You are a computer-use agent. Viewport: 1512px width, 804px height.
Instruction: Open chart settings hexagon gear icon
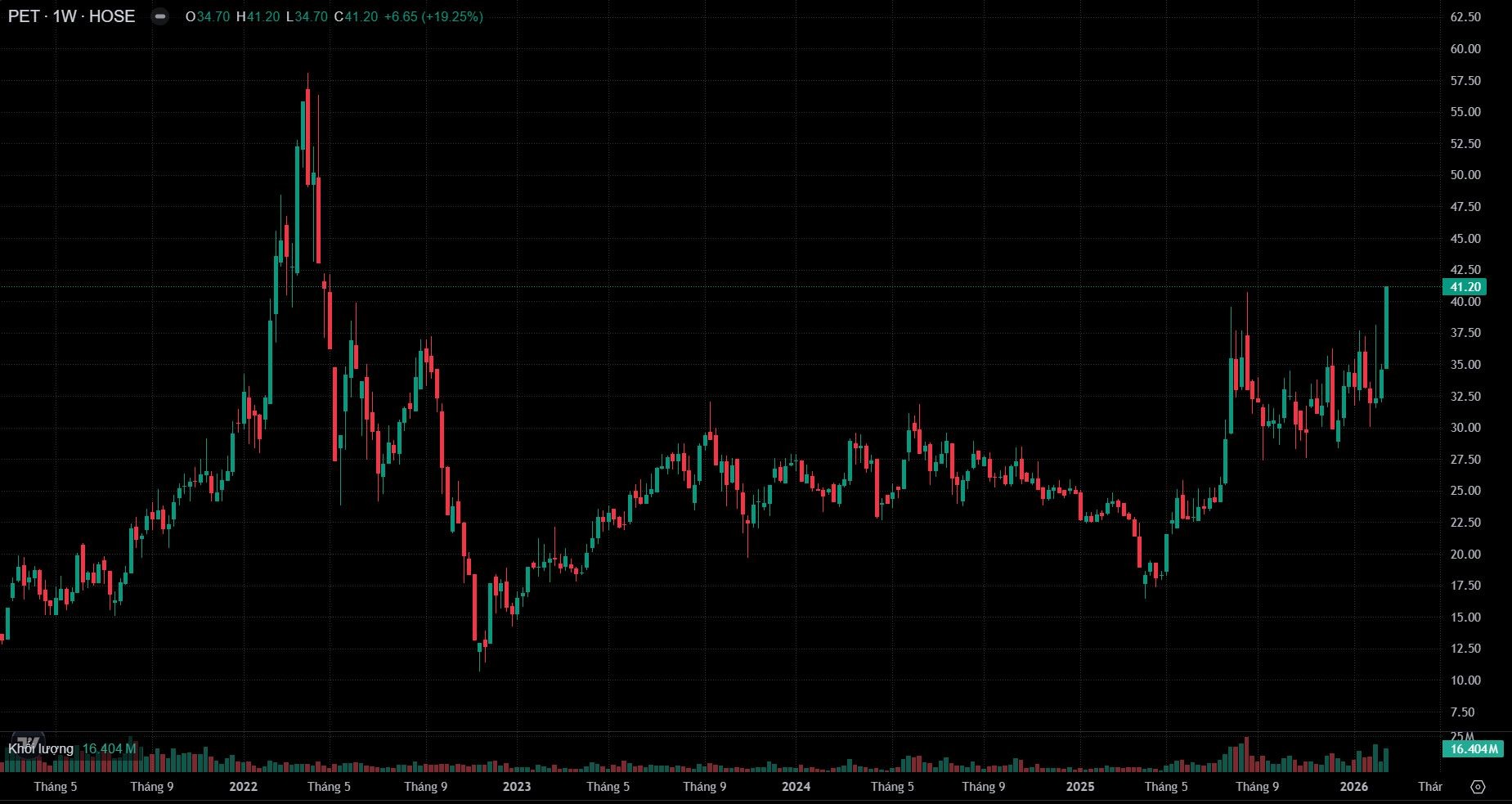[1477, 787]
